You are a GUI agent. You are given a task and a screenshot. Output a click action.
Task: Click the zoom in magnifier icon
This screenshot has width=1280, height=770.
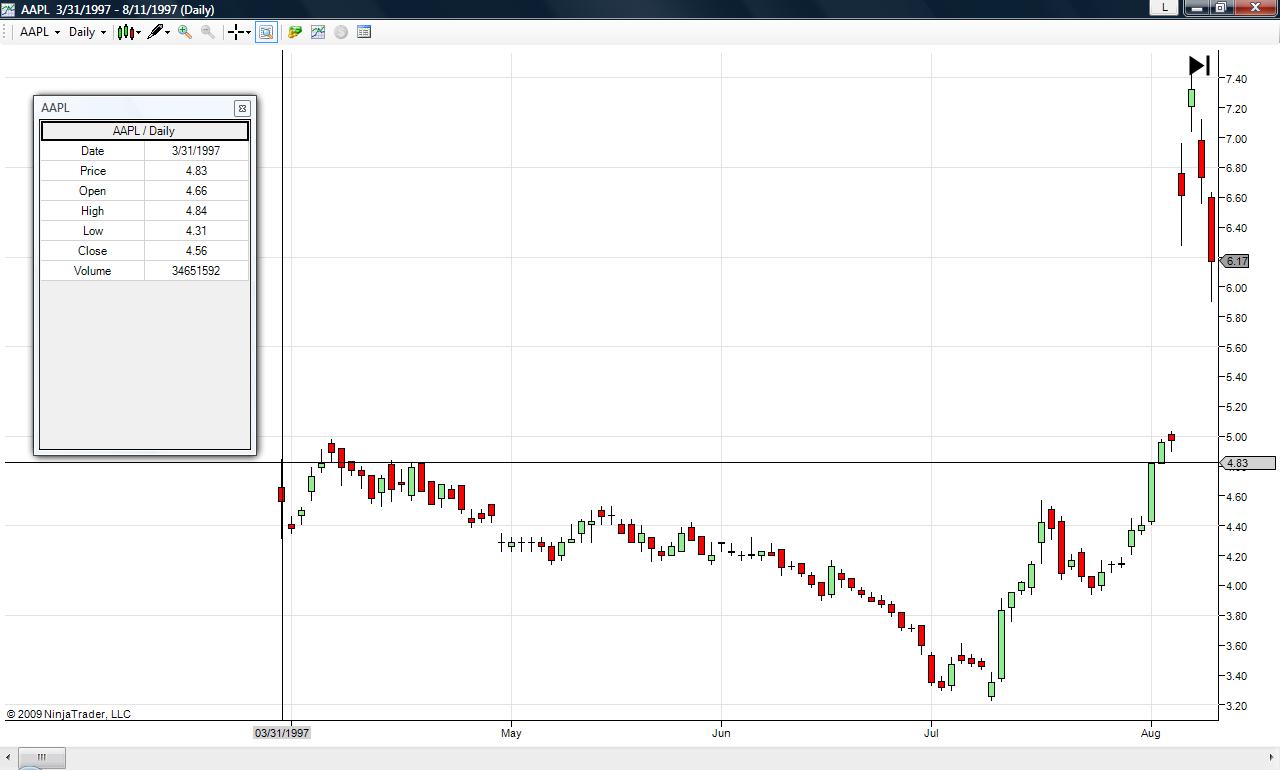point(185,32)
